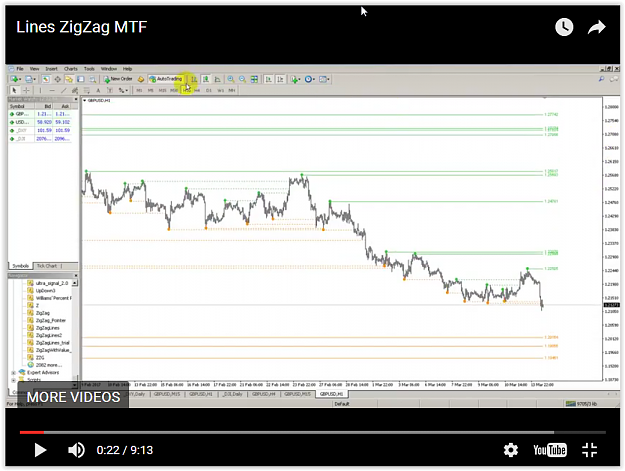Open the Profiles toolbar icon
The height and width of the screenshot is (471, 625).
click(x=29, y=79)
